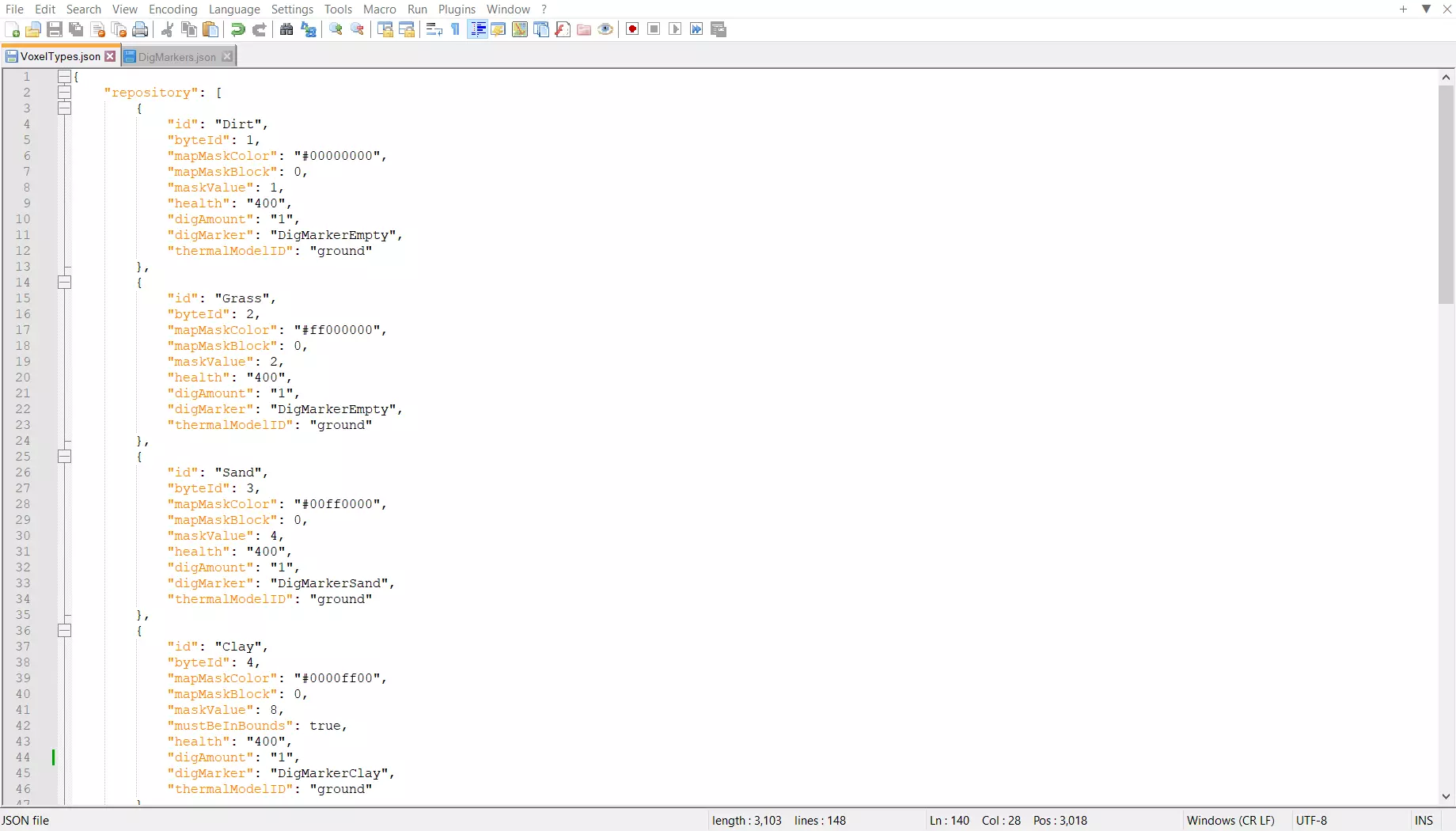Open the document list dropdown triangle
Image resolution: width=1456 pixels, height=831 pixels.
[1427, 9]
